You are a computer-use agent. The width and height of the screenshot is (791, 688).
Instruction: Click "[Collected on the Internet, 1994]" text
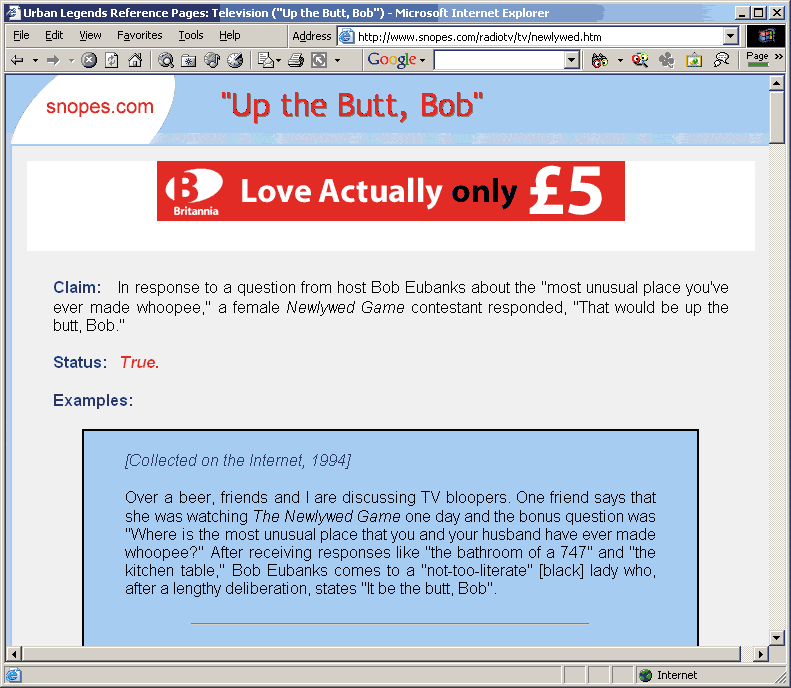click(238, 460)
